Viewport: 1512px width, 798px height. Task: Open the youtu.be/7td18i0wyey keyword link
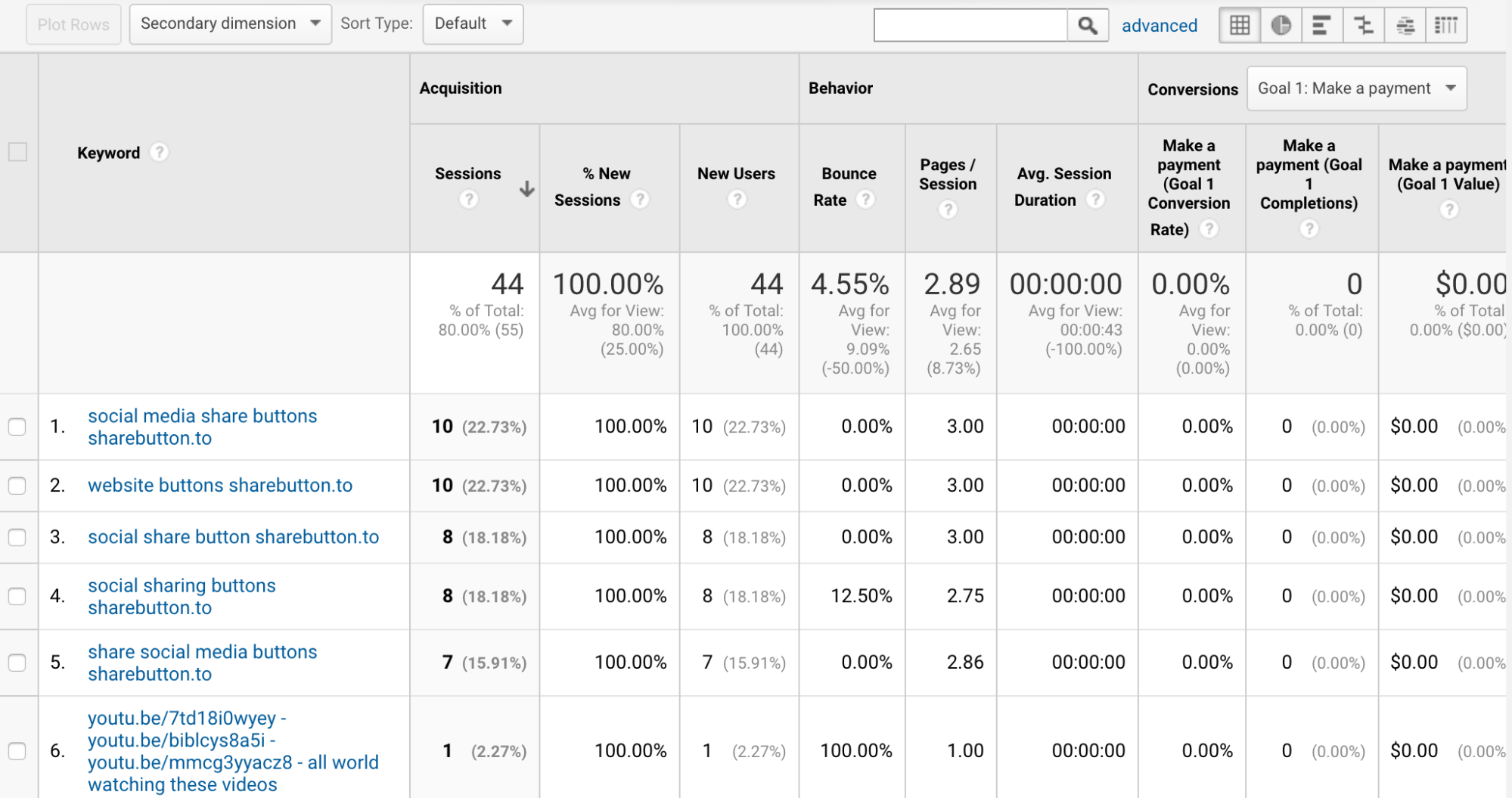click(x=233, y=751)
